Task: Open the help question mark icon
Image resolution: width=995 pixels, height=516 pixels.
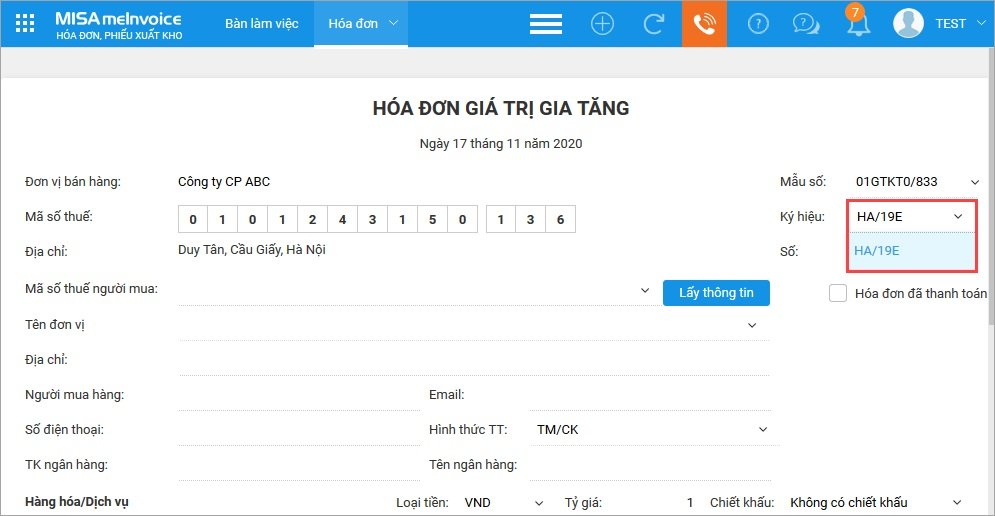Action: click(x=758, y=24)
